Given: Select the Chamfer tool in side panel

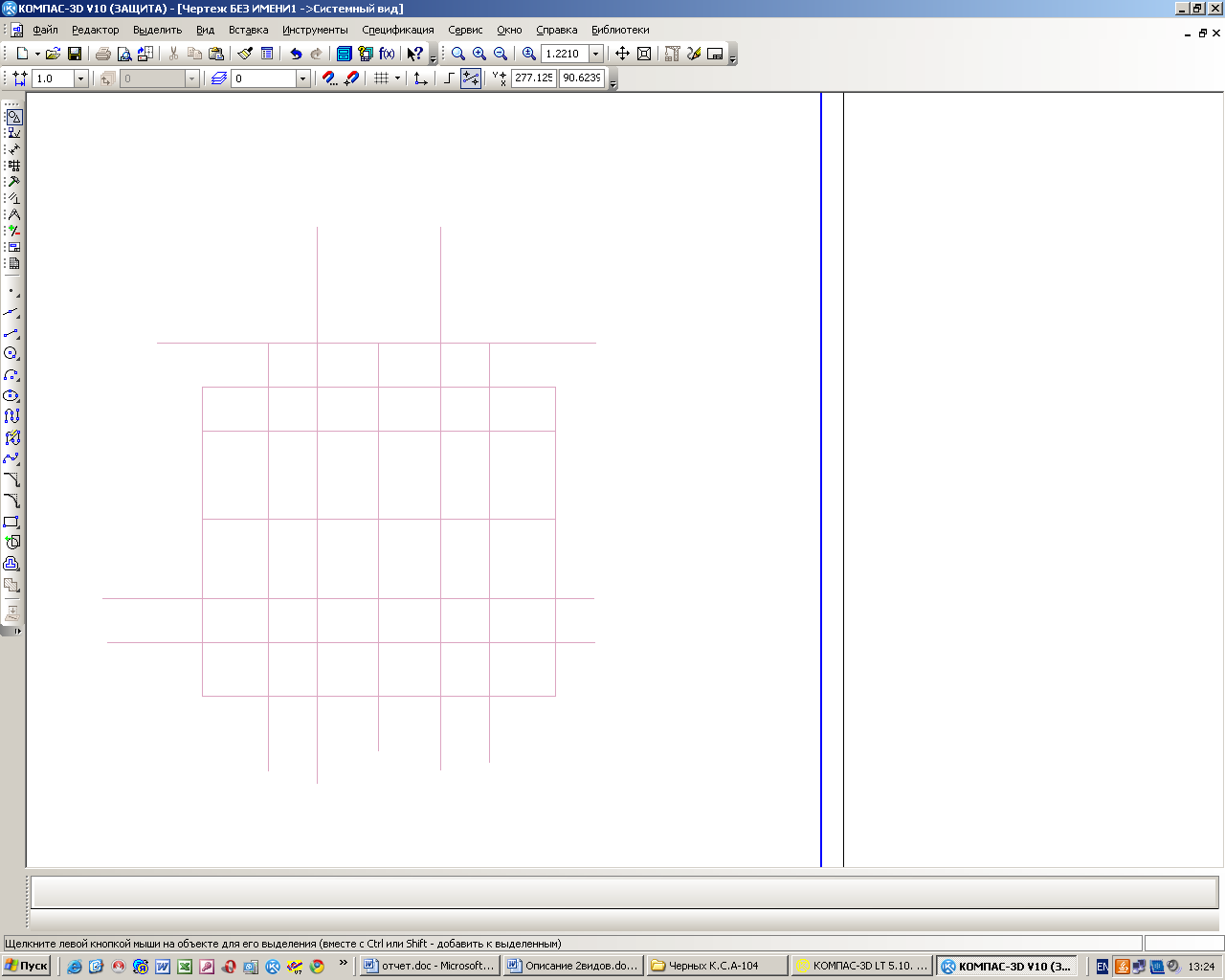Looking at the screenshot, I should click(11, 480).
